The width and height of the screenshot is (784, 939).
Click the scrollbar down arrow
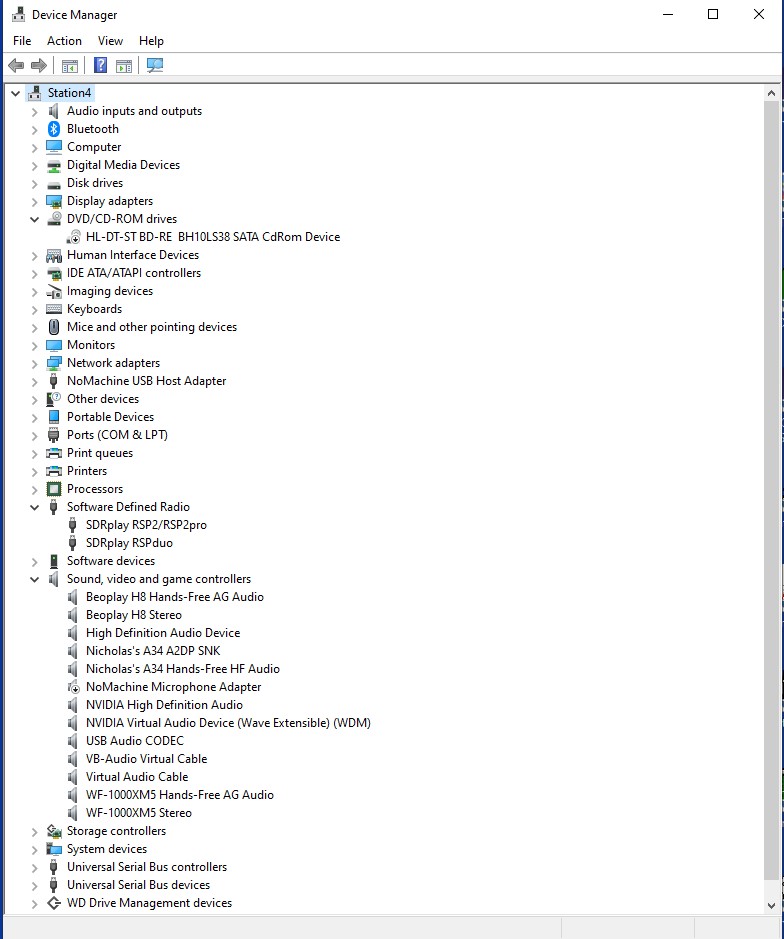(x=771, y=906)
